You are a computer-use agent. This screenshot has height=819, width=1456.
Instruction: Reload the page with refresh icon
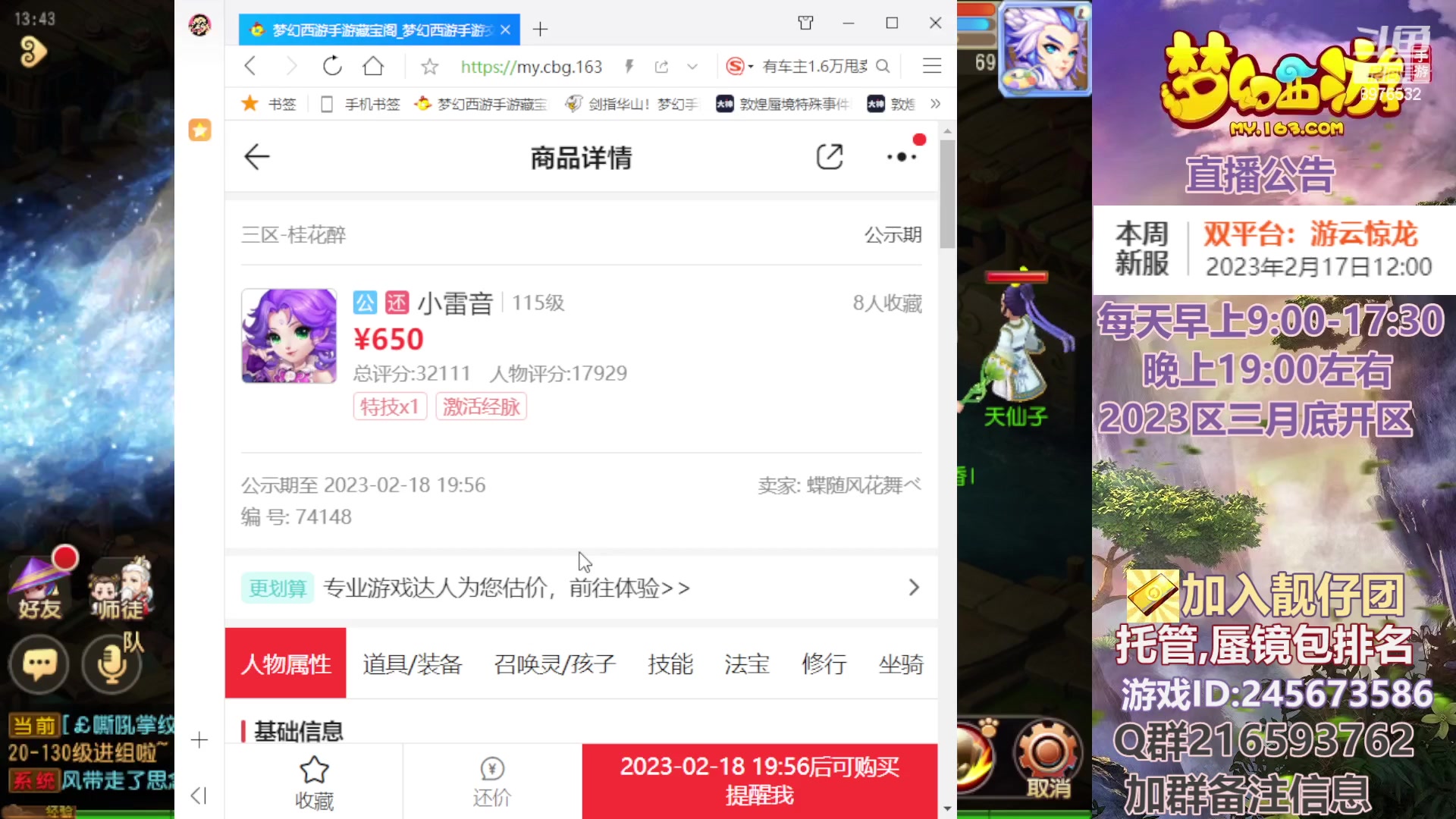(x=332, y=67)
